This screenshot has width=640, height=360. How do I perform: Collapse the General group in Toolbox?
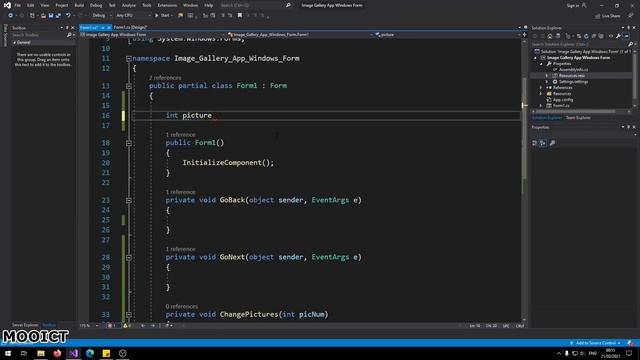point(15,42)
